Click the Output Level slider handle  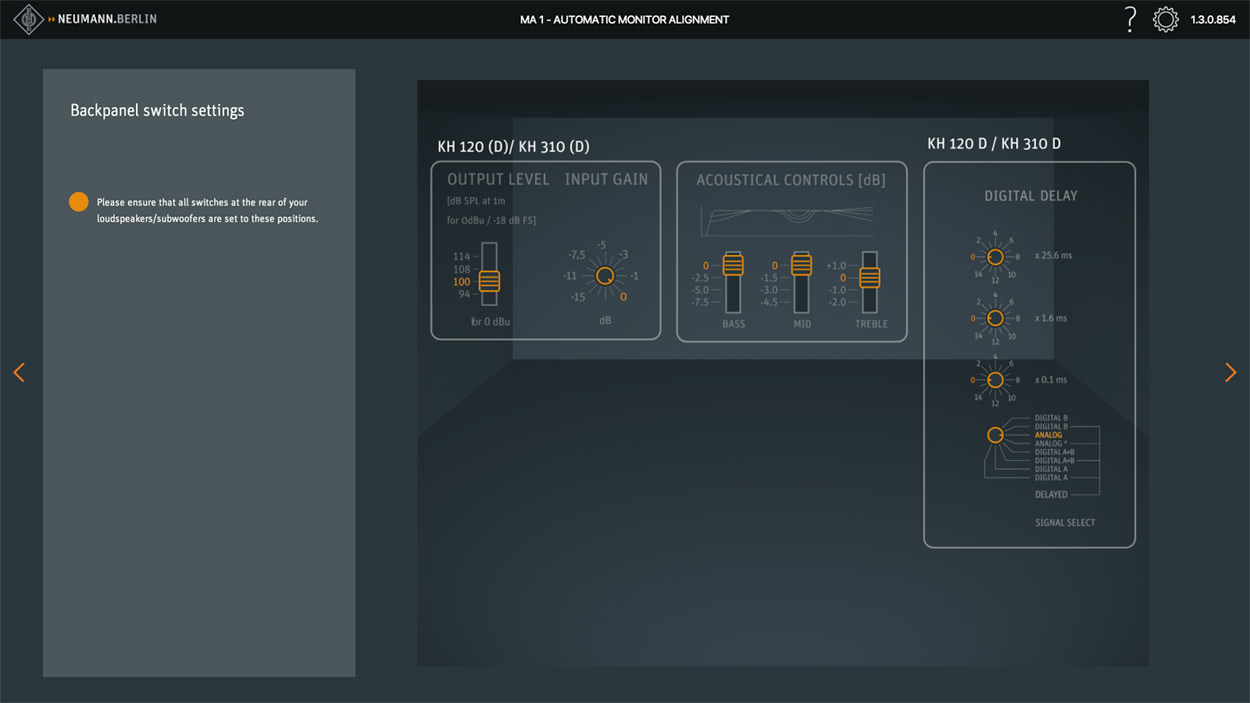[x=489, y=281]
